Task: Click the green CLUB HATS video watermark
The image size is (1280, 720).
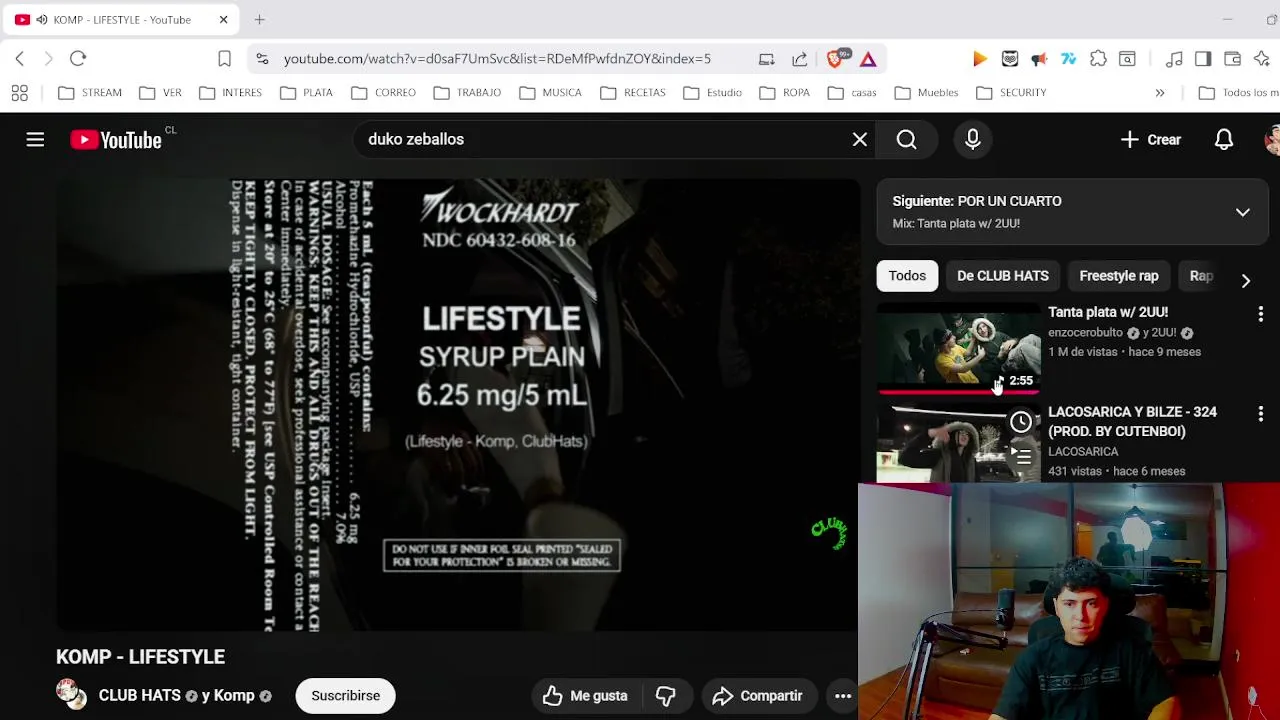Action: [x=829, y=532]
